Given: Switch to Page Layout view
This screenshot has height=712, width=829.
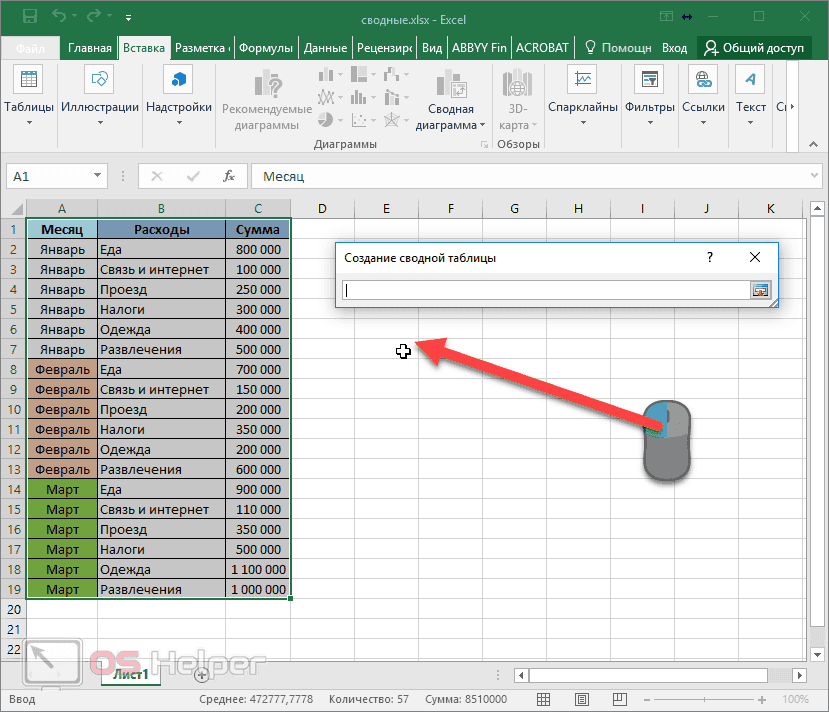Looking at the screenshot, I should pyautogui.click(x=581, y=698).
